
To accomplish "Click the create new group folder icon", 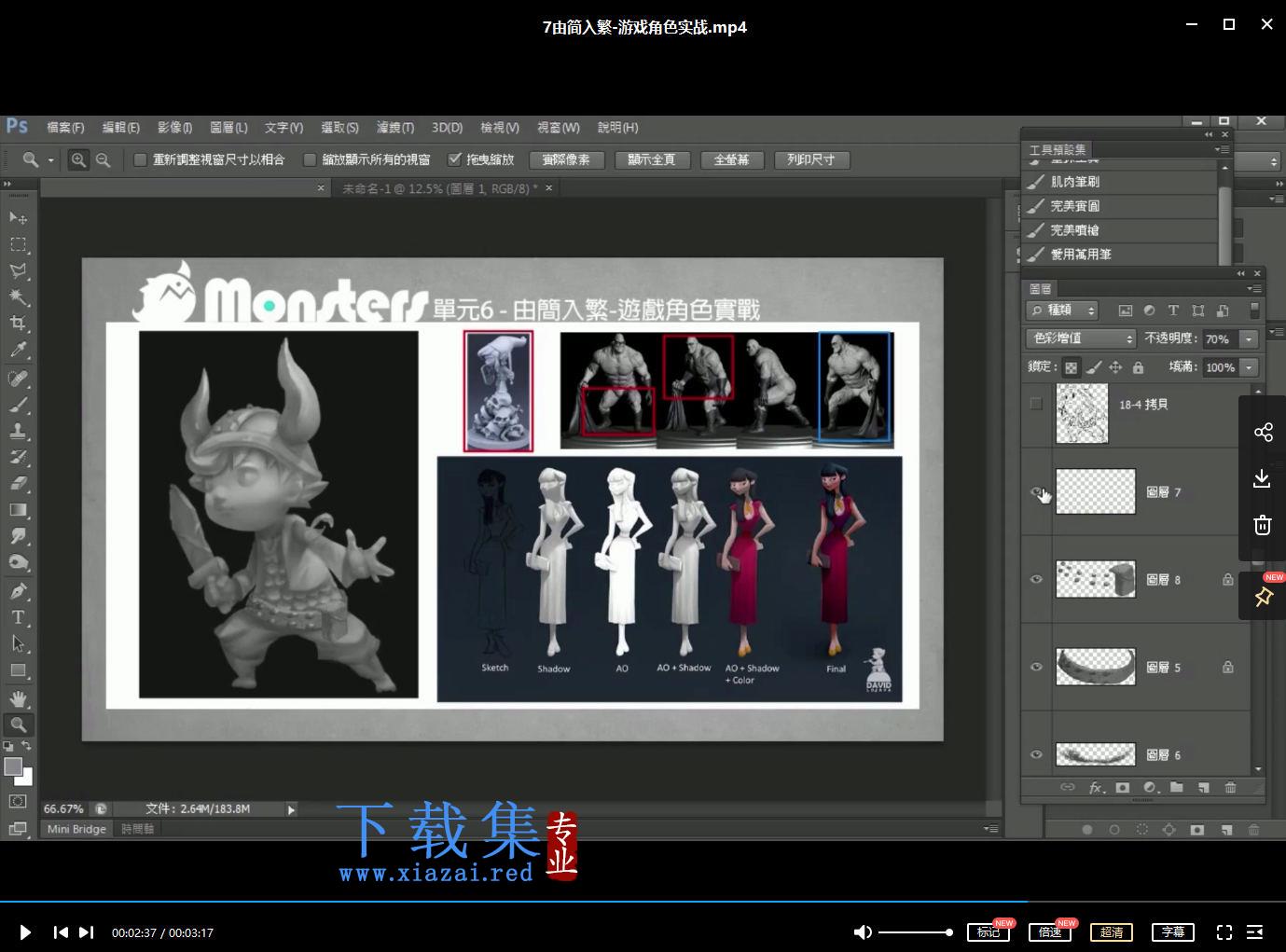I will (1177, 788).
